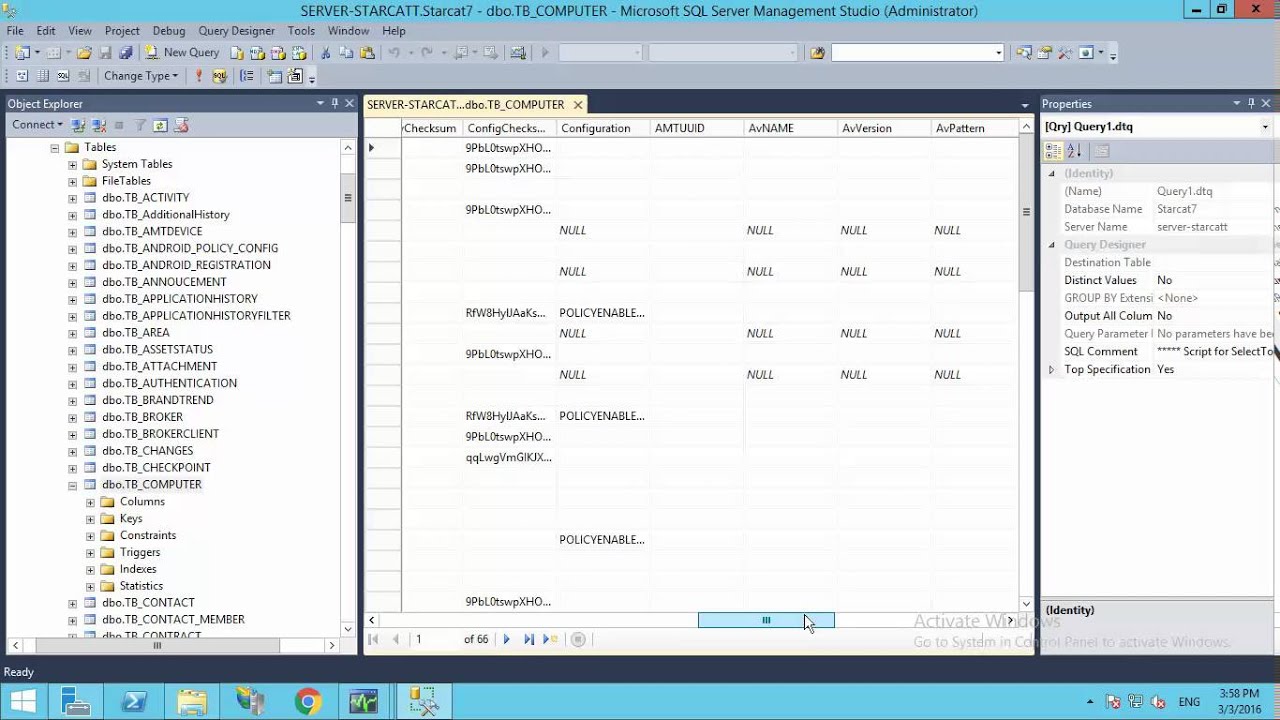Open the Find combo box dropdown arrow
1280x720 pixels.
coord(998,53)
